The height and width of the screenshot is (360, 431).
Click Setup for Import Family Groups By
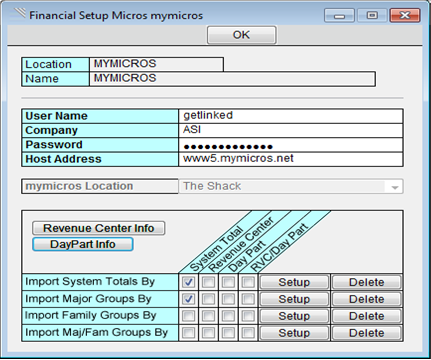click(x=294, y=316)
